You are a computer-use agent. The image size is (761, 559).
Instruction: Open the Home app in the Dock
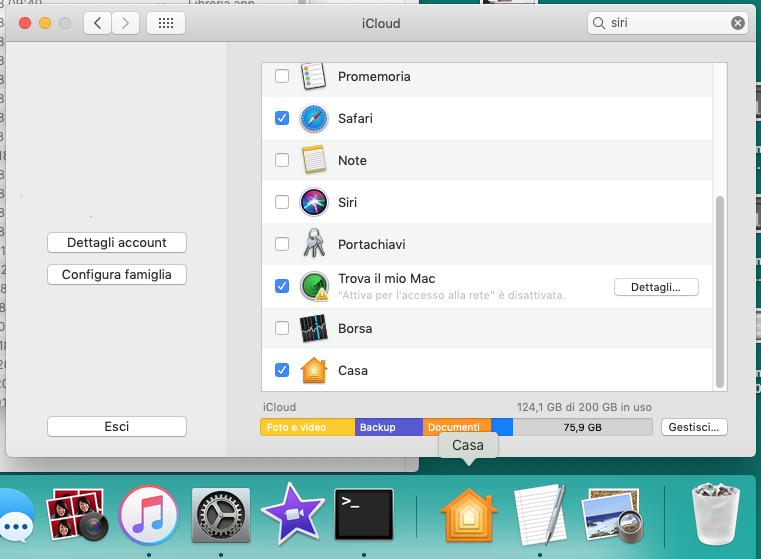(x=468, y=515)
